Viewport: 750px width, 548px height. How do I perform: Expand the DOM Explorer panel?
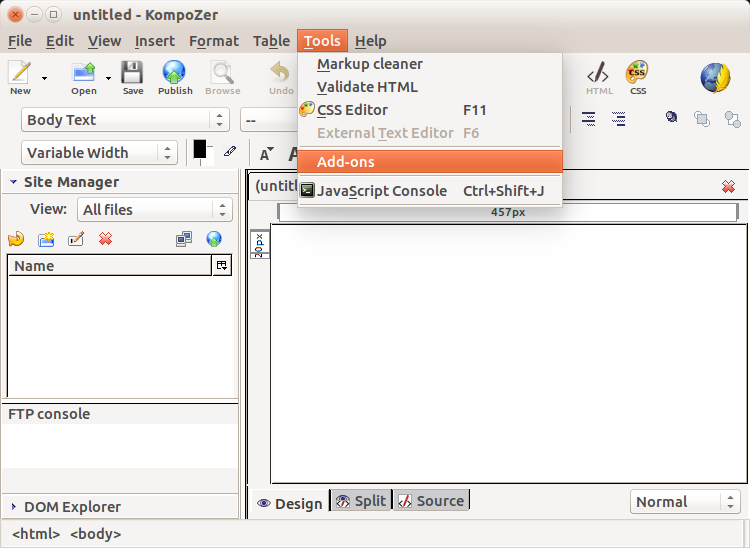pyautogui.click(x=13, y=506)
